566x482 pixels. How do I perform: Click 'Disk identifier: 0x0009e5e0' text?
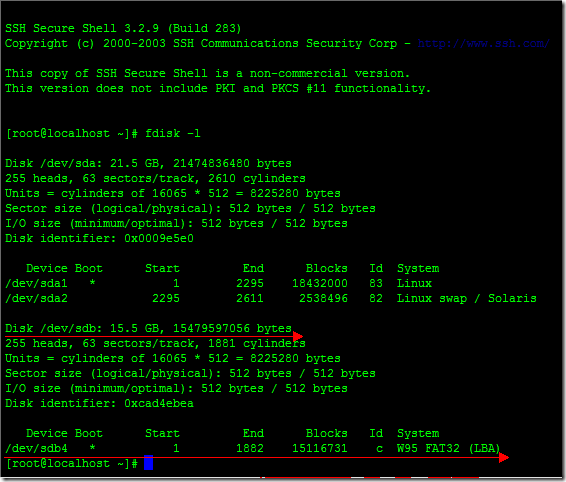[x=99, y=239]
